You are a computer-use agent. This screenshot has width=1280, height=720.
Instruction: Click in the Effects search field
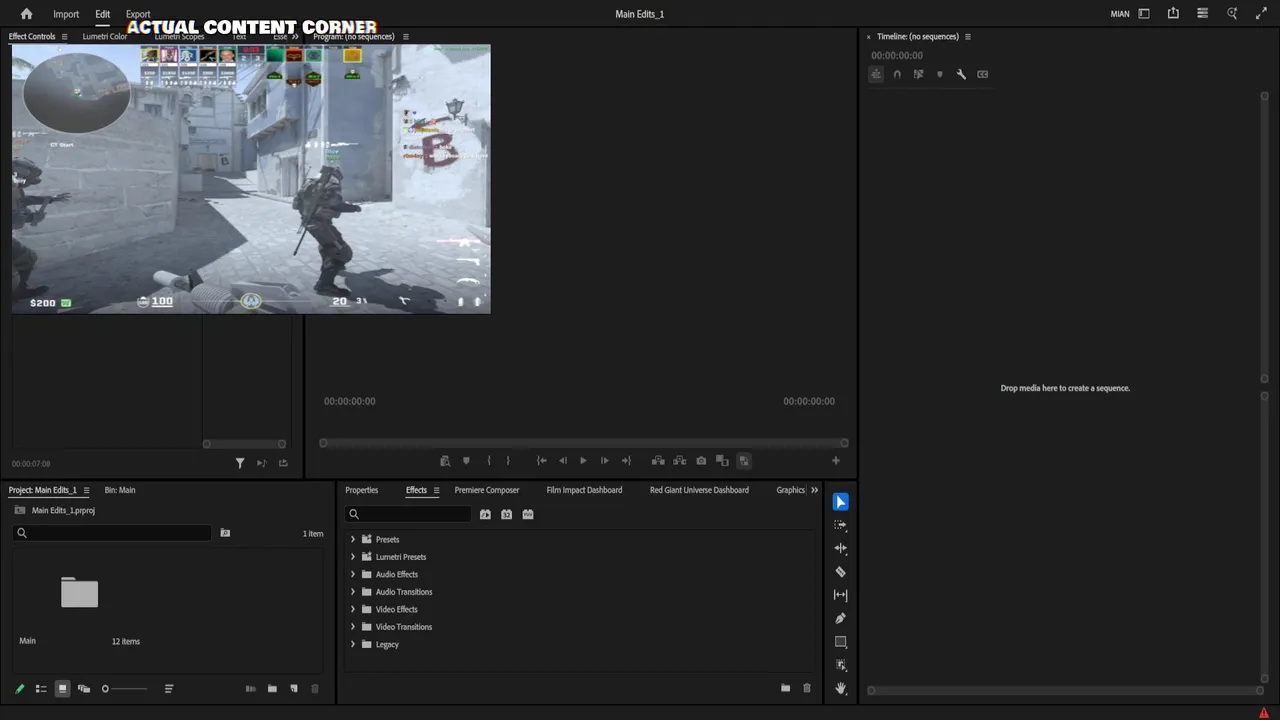tap(408, 514)
